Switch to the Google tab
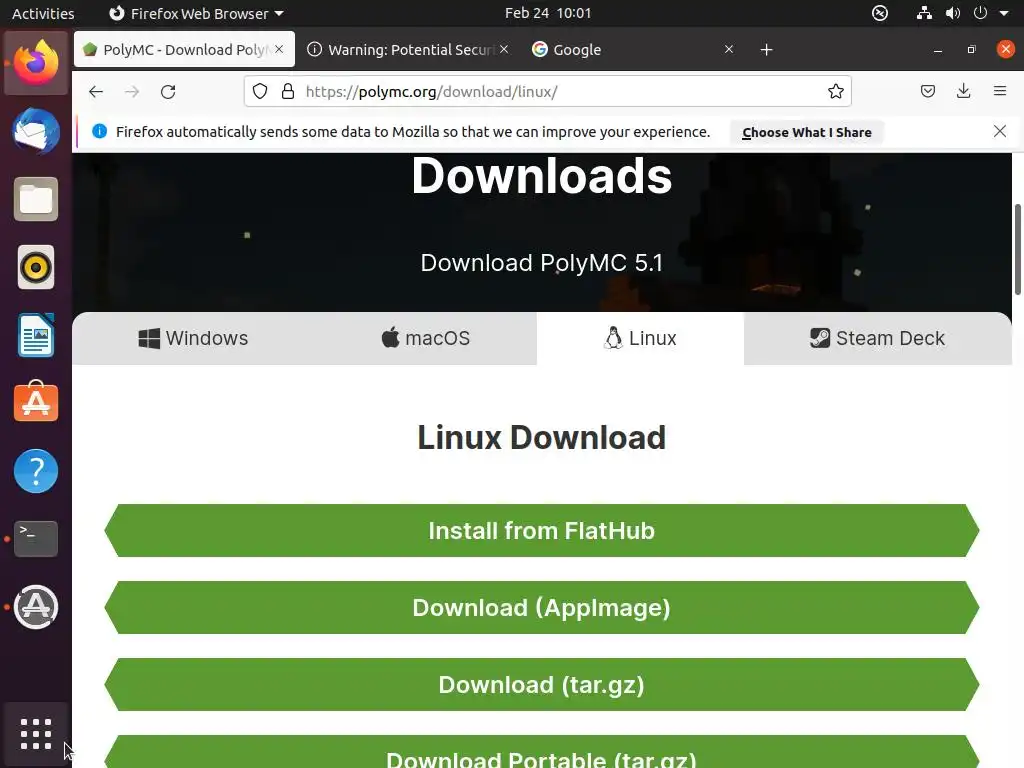 click(633, 50)
